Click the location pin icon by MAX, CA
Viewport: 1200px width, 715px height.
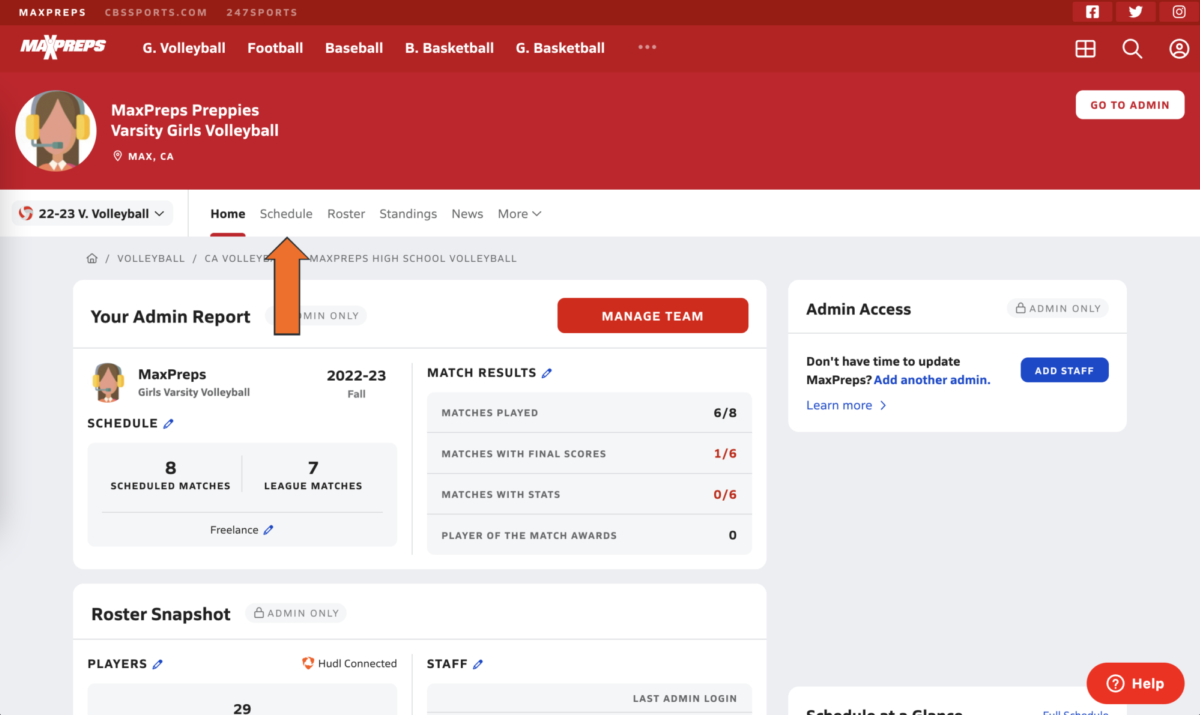pyautogui.click(x=117, y=156)
